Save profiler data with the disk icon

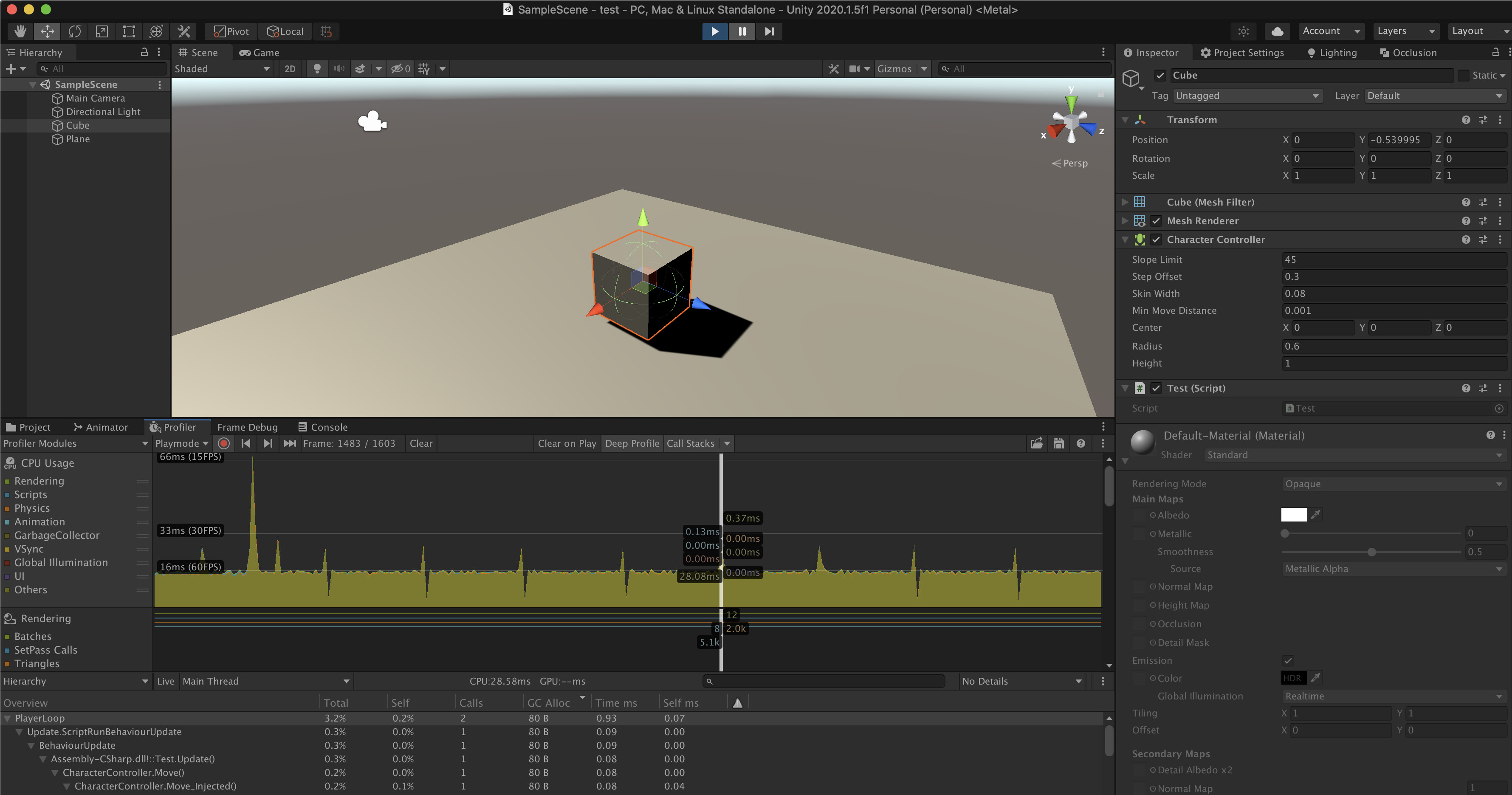[x=1058, y=443]
